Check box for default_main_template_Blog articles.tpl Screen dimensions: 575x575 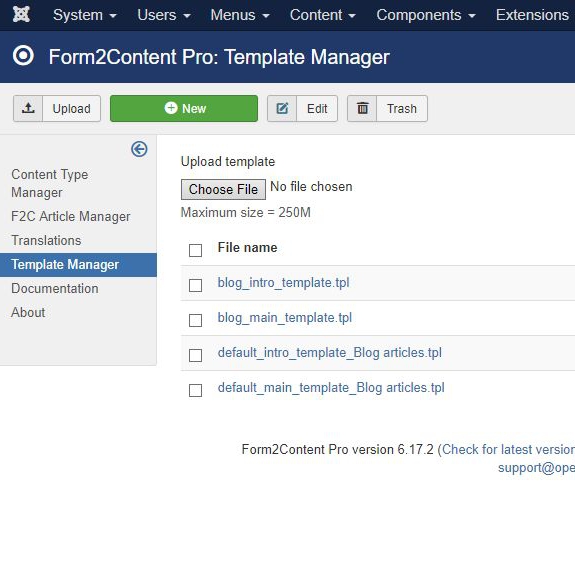coord(195,390)
